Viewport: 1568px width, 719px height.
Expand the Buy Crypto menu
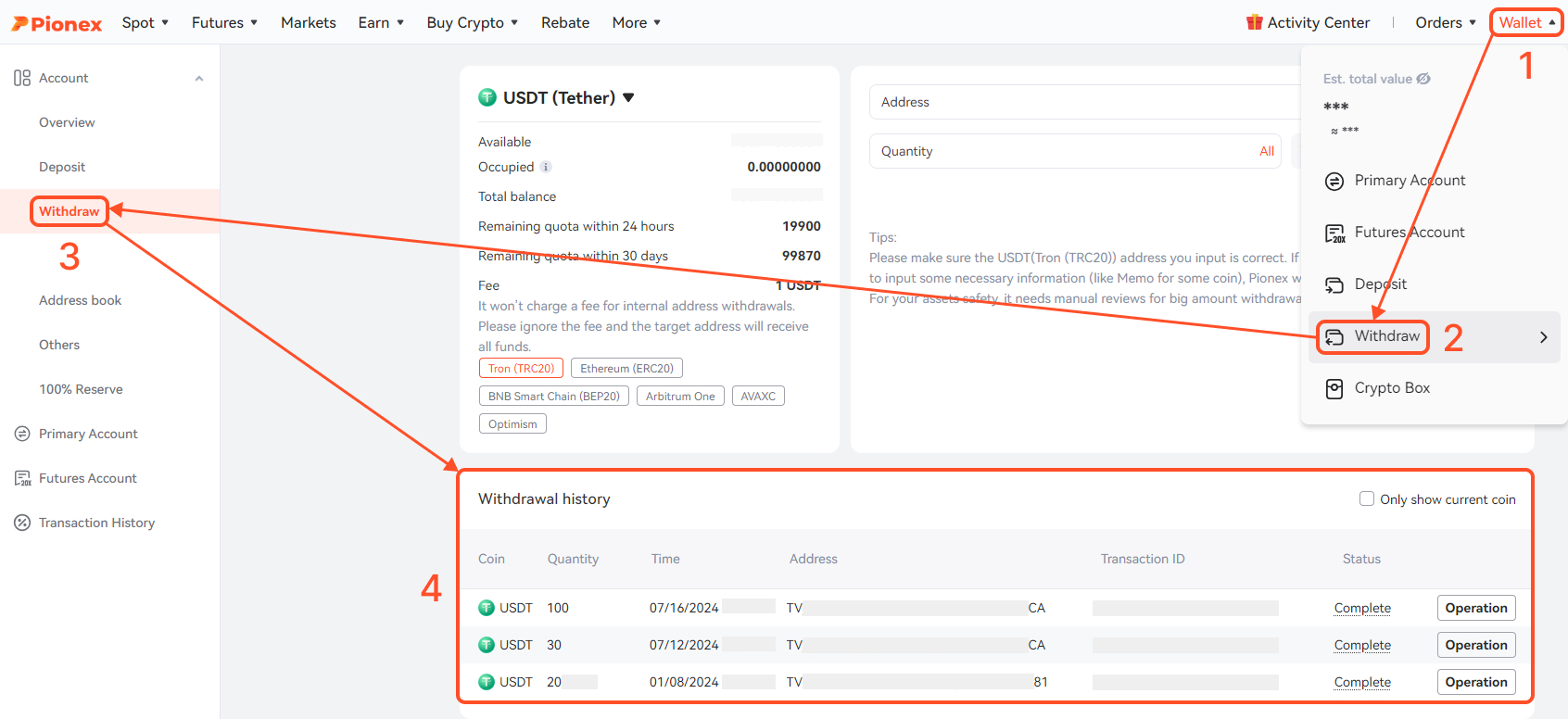(473, 22)
